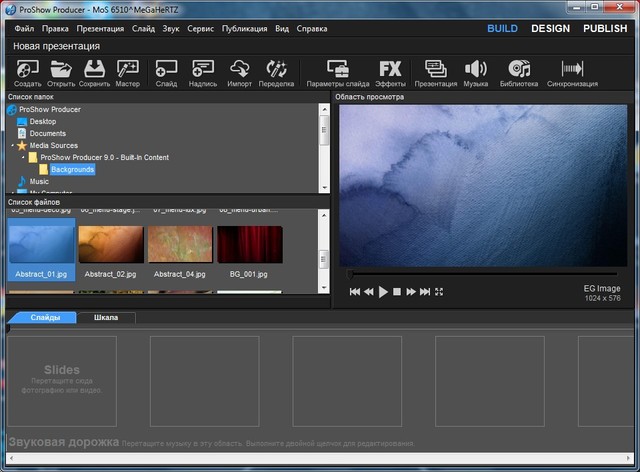Viewport: 640px width, 472px height.
Task: Open the Слайд menu
Action: 143,29
